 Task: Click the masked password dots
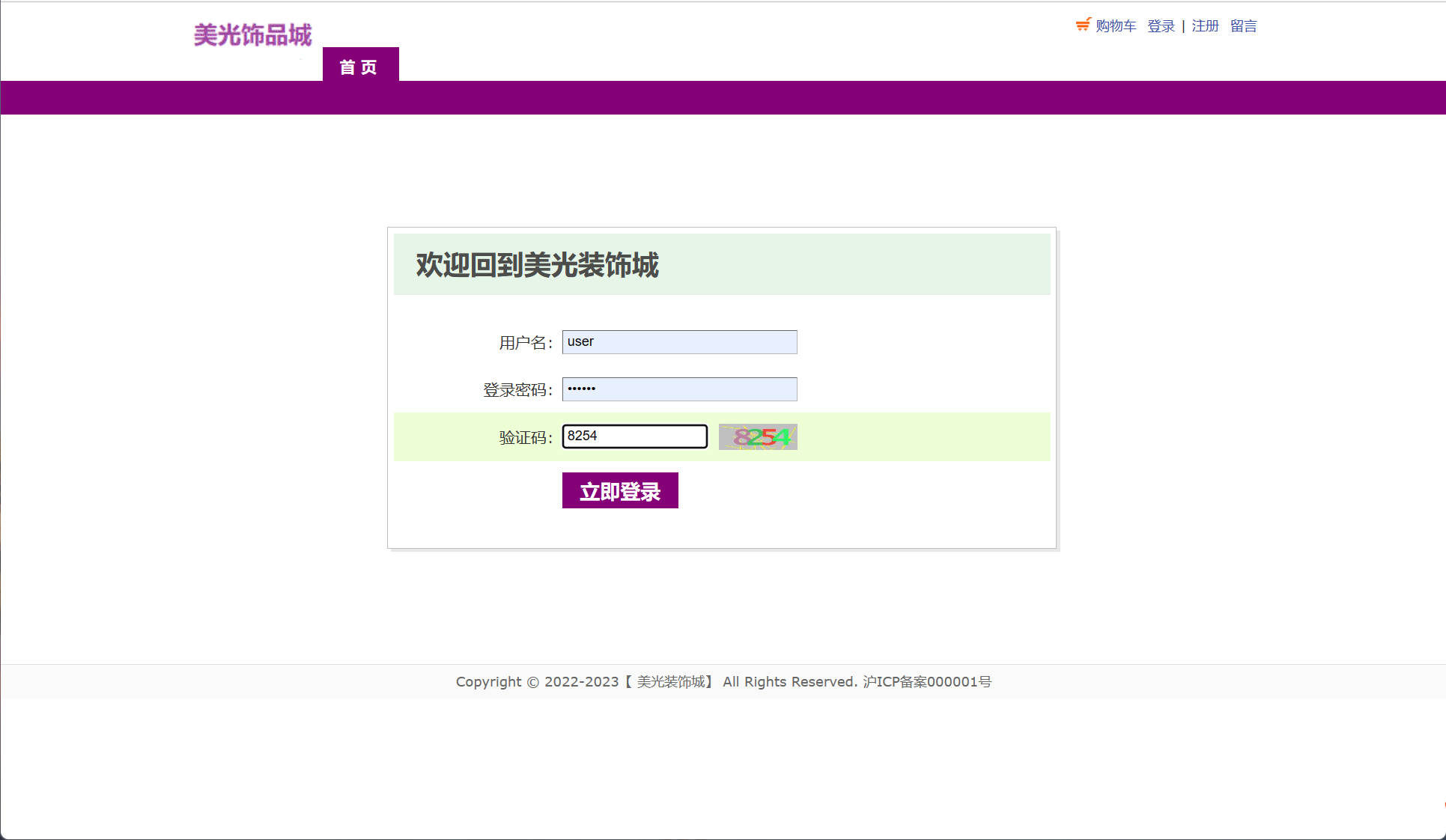(x=583, y=389)
